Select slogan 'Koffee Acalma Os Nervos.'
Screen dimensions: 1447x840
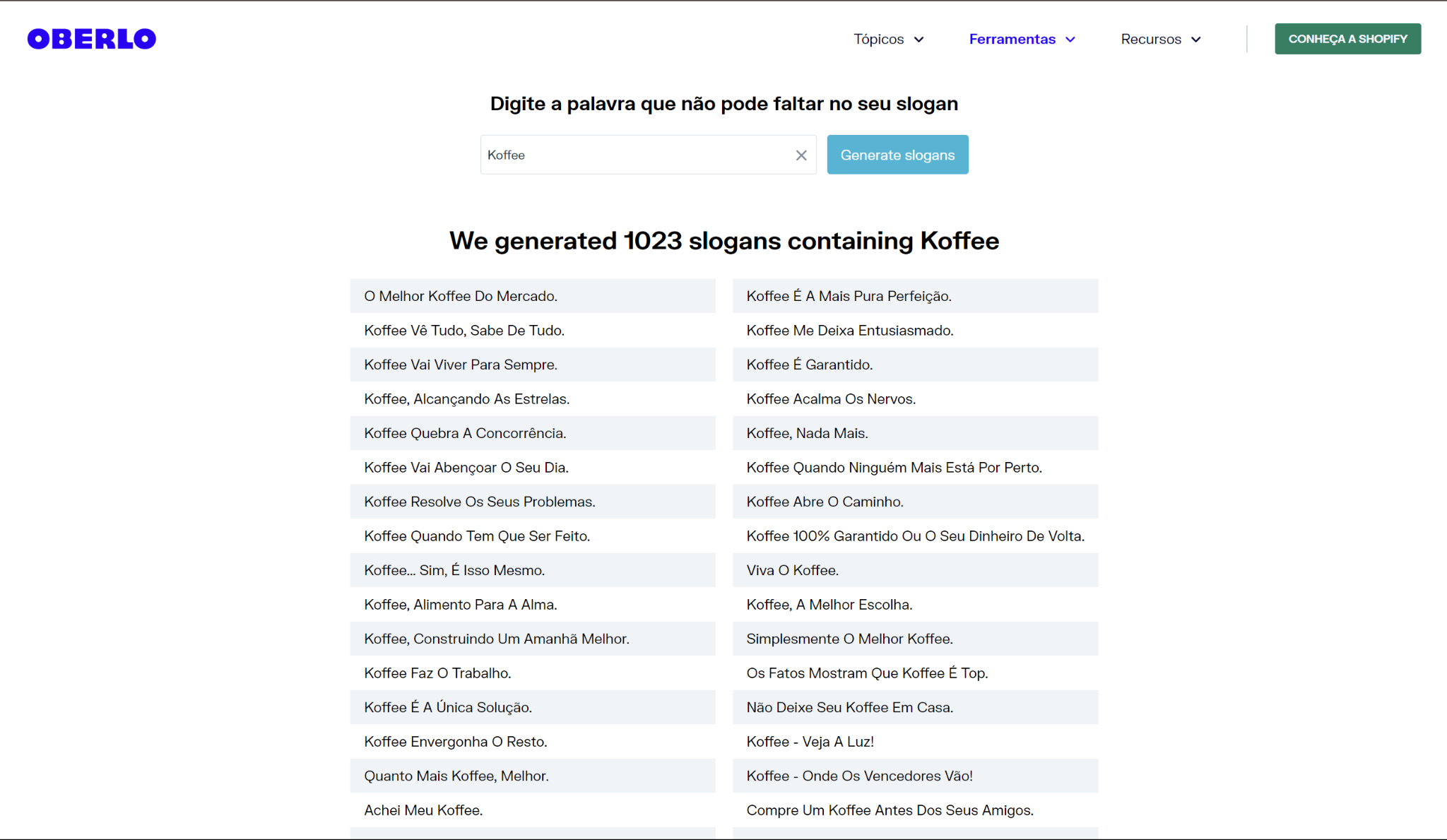tap(916, 399)
